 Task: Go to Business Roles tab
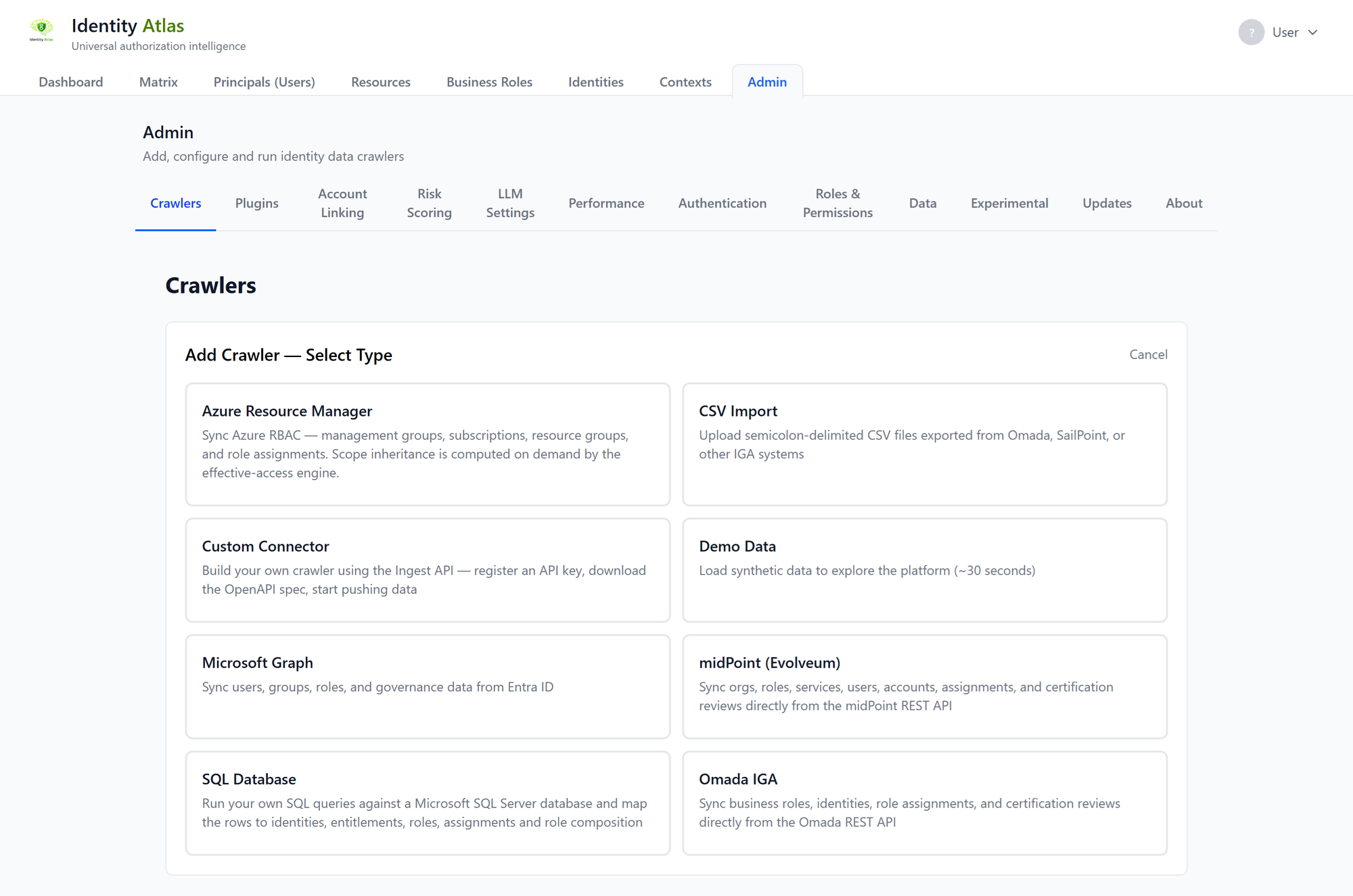point(489,82)
